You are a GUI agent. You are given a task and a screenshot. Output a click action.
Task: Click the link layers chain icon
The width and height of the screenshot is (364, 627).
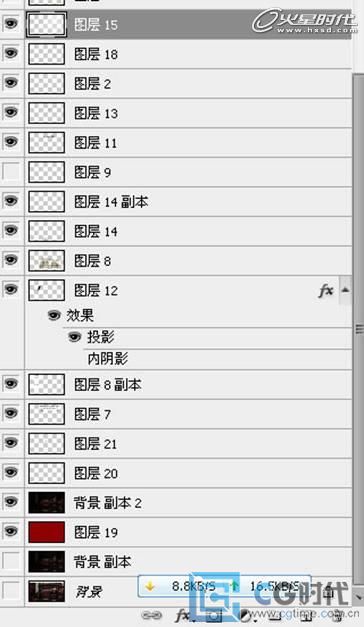pyautogui.click(x=152, y=615)
